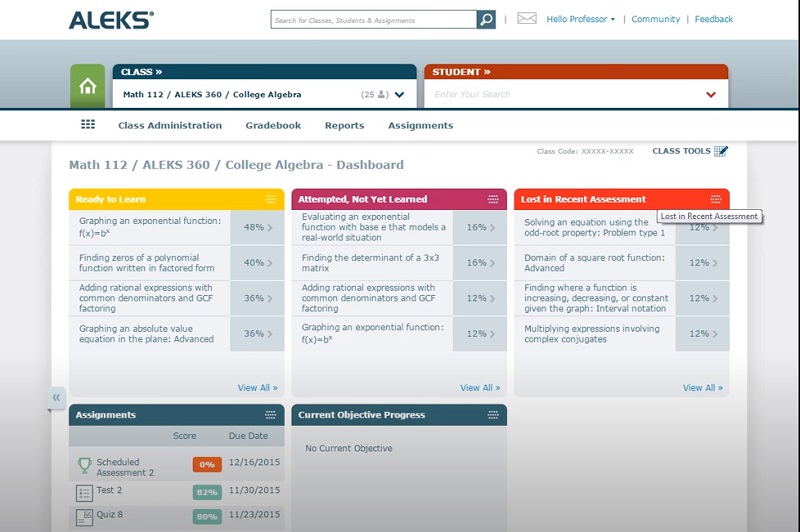The image size is (800, 532).
Task: Select Finding where a function is increasing topic
Action: point(596,298)
